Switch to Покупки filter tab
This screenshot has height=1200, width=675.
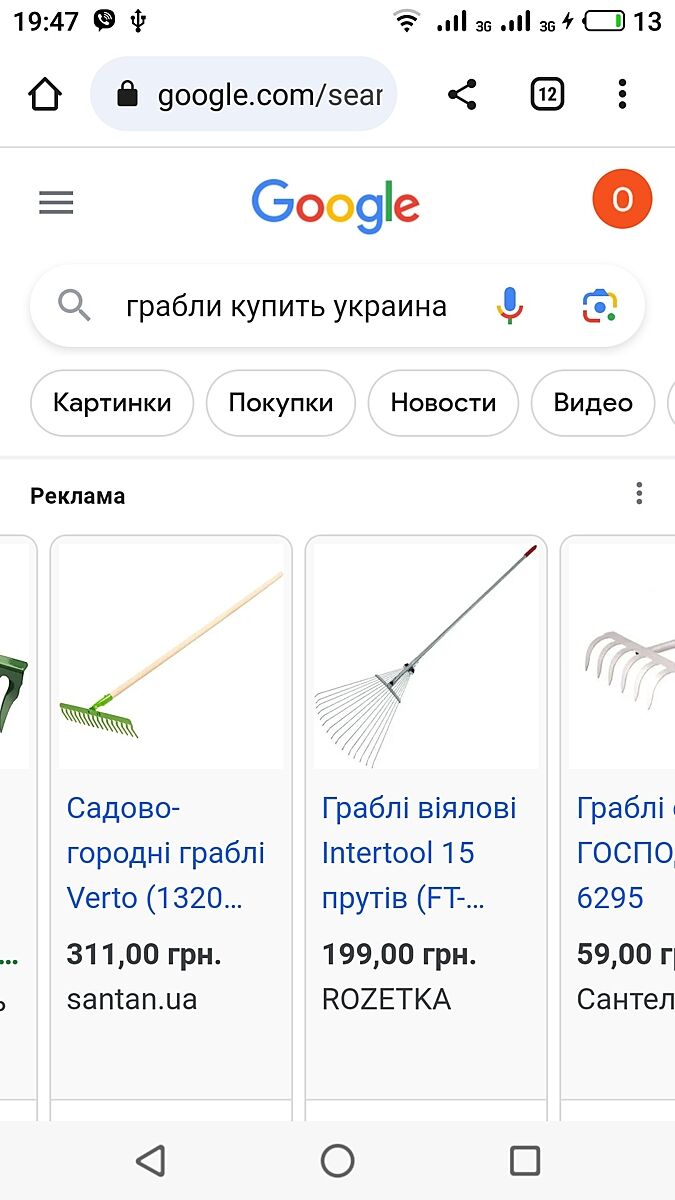pyautogui.click(x=281, y=403)
